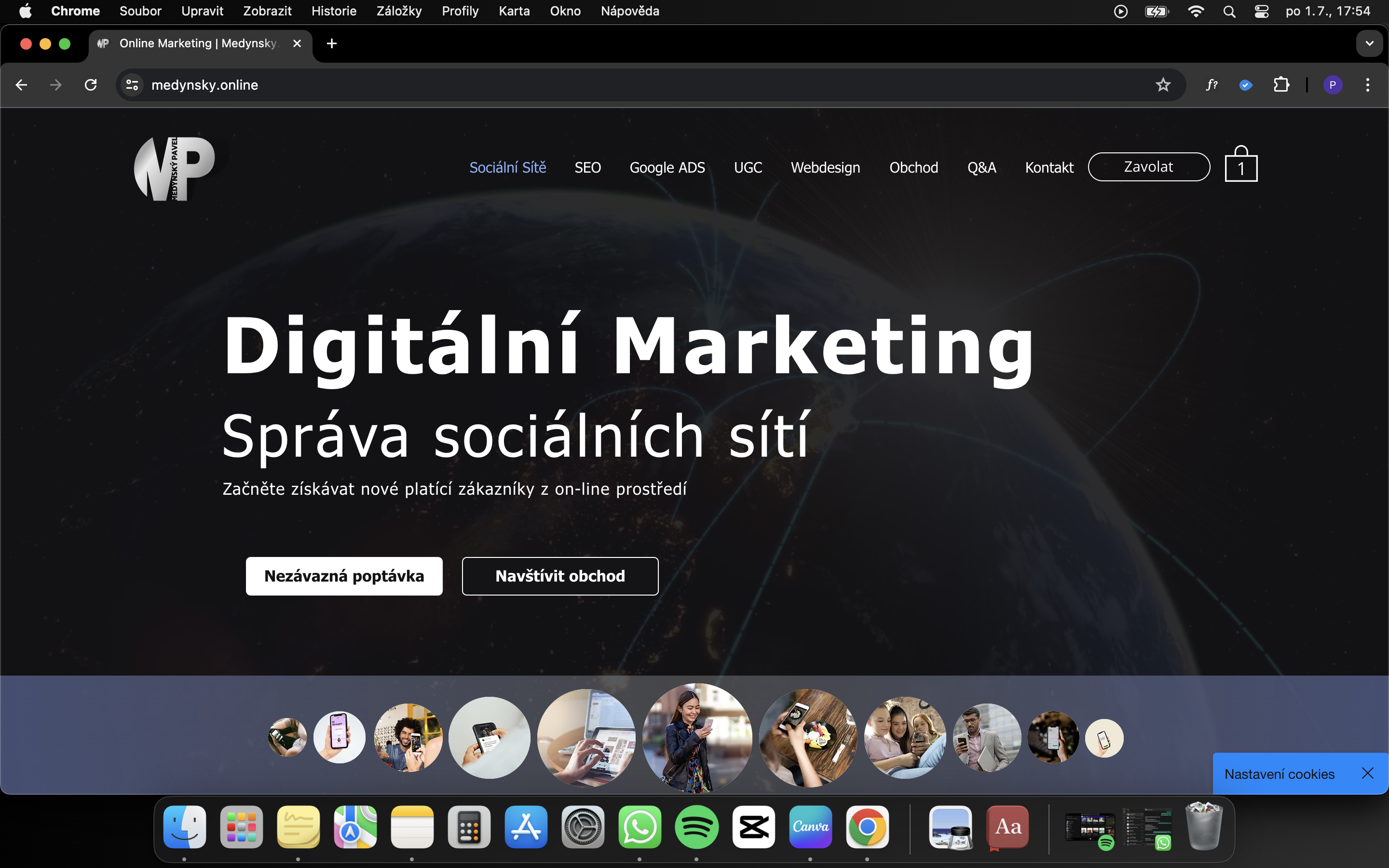
Task: Open the Q&A navigation link
Action: (981, 167)
